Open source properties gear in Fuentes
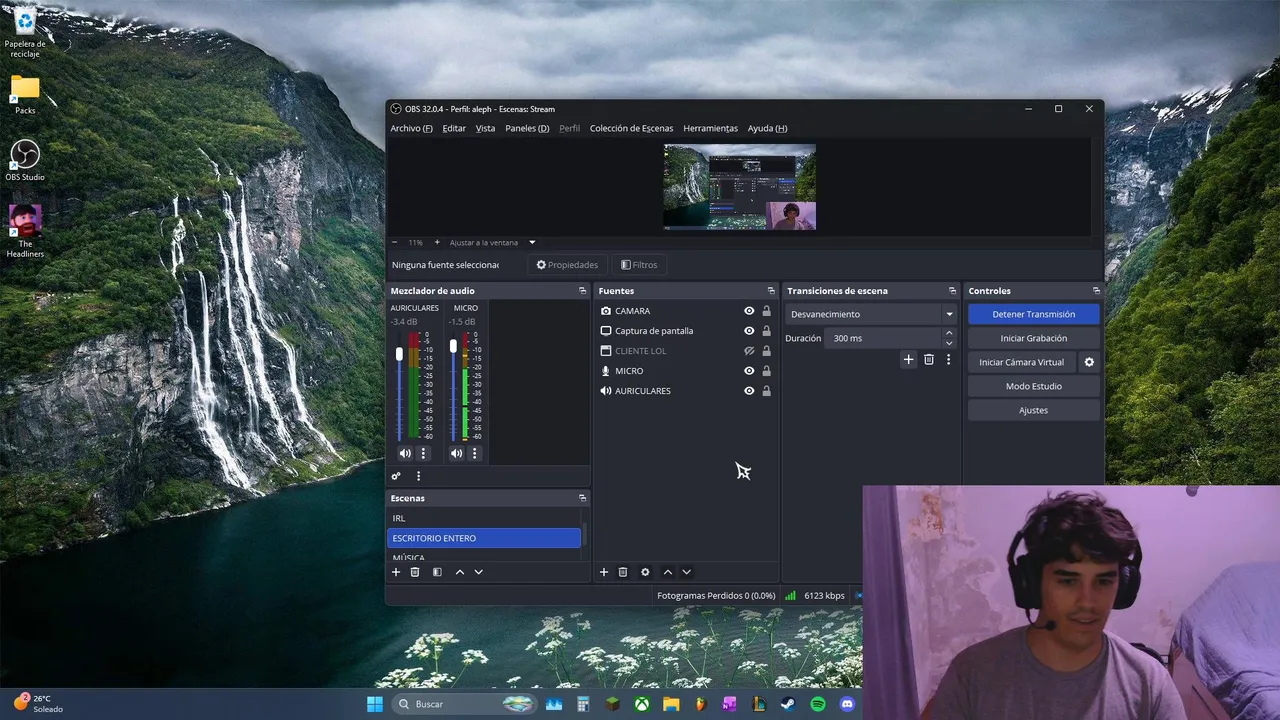The height and width of the screenshot is (720, 1280). 645,572
